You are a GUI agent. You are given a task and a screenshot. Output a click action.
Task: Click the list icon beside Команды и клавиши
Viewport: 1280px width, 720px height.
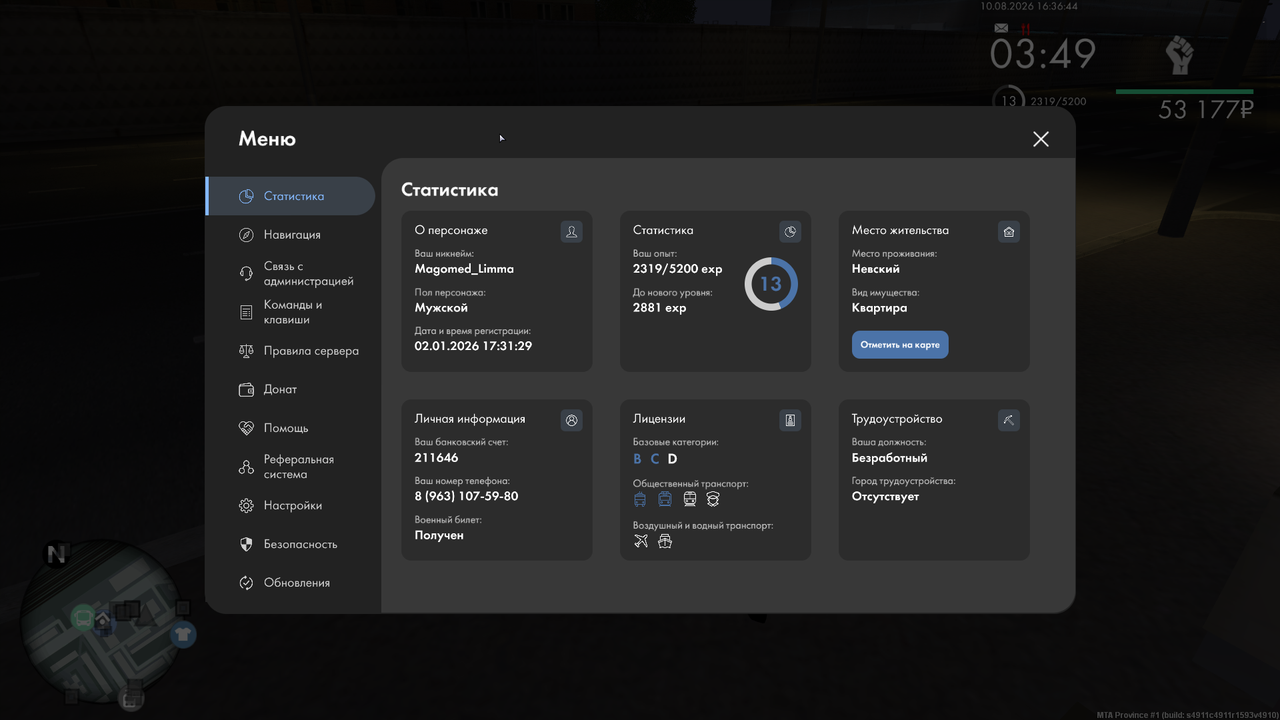246,313
